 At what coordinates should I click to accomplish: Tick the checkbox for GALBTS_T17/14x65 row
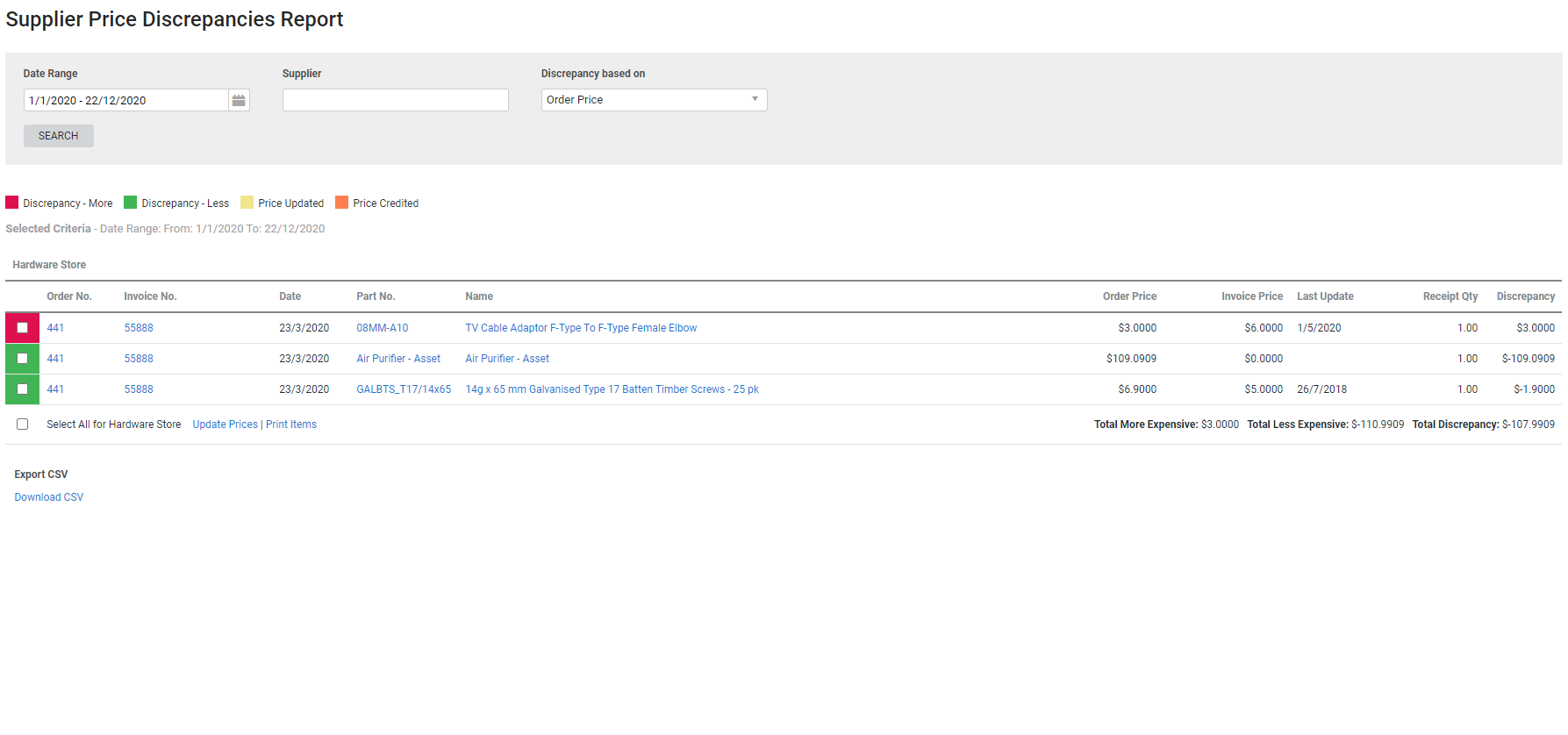click(23, 389)
